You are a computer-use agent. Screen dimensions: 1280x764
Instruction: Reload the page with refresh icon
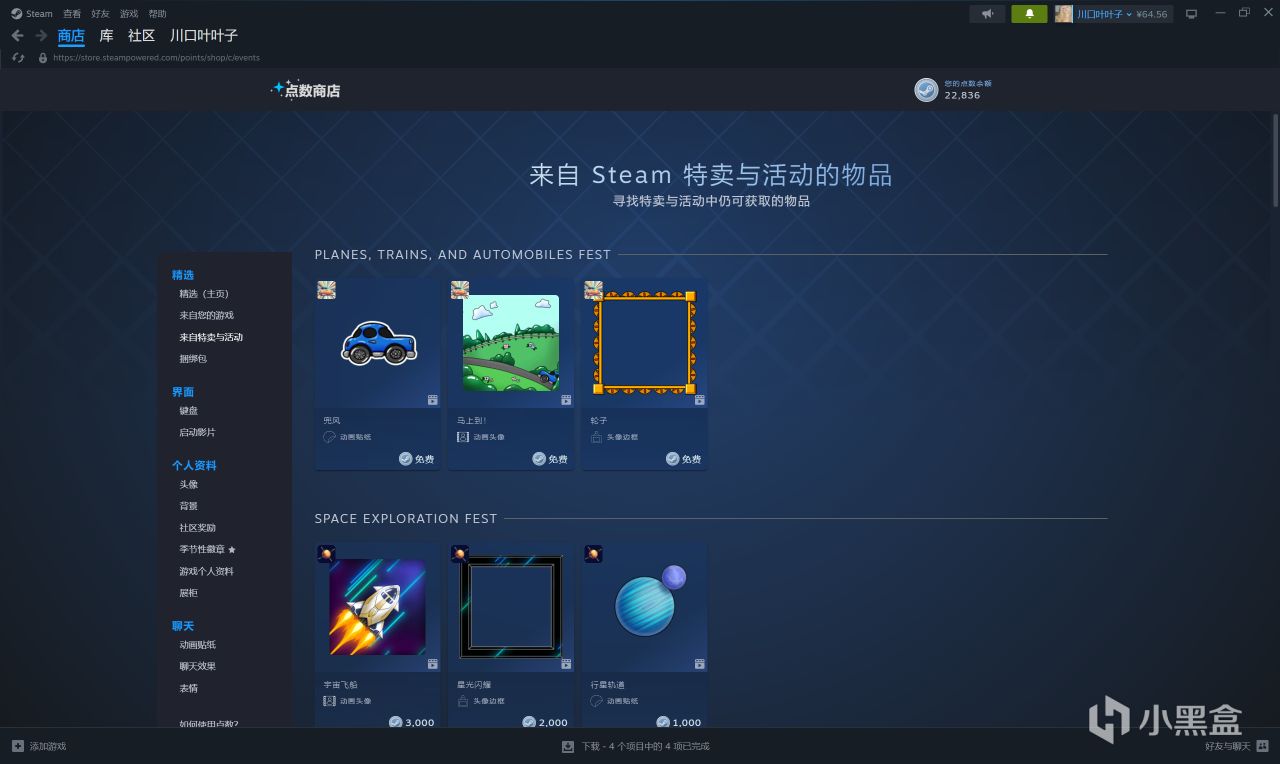[18, 58]
